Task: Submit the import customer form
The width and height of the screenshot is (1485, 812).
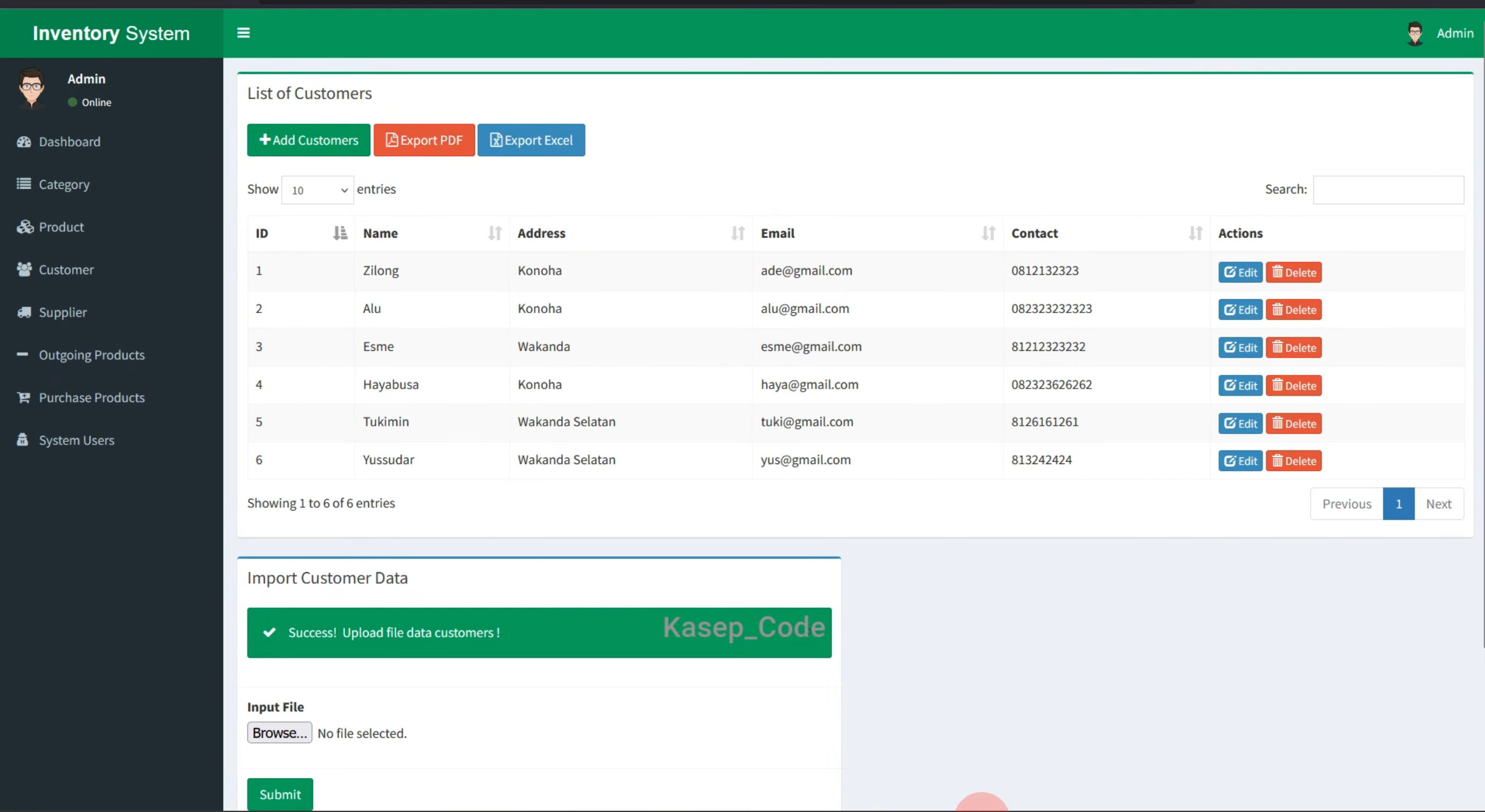Action: [x=280, y=794]
